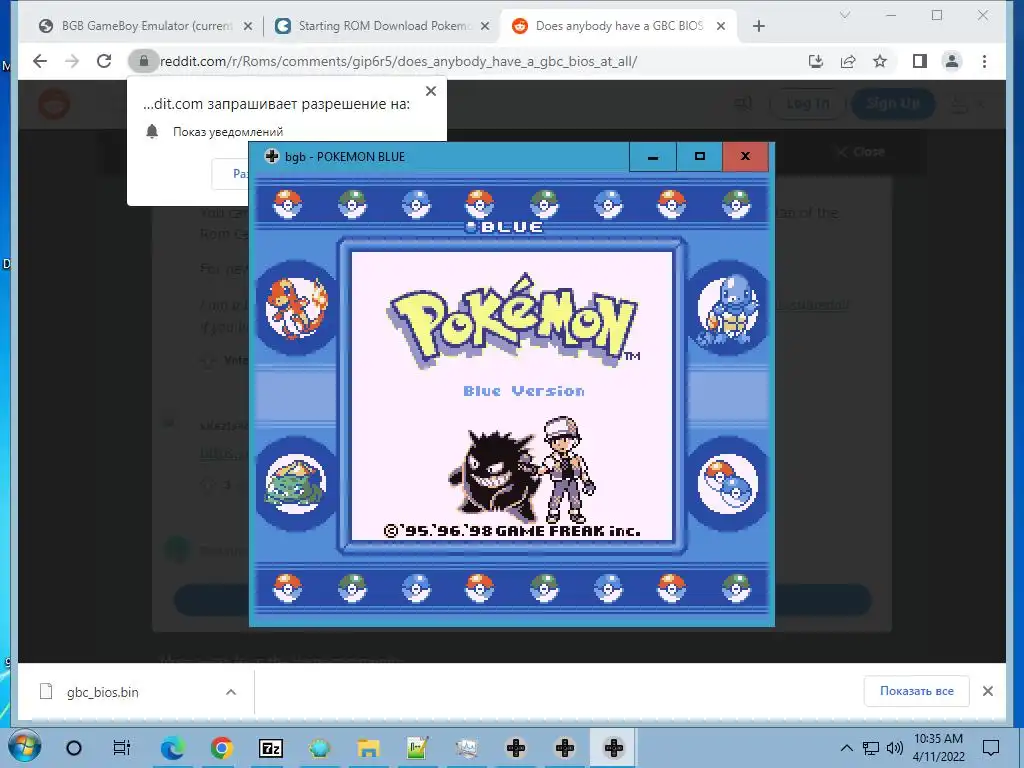This screenshot has width=1024, height=768.
Task: Close the Reddit post overlay
Action: coord(861,152)
